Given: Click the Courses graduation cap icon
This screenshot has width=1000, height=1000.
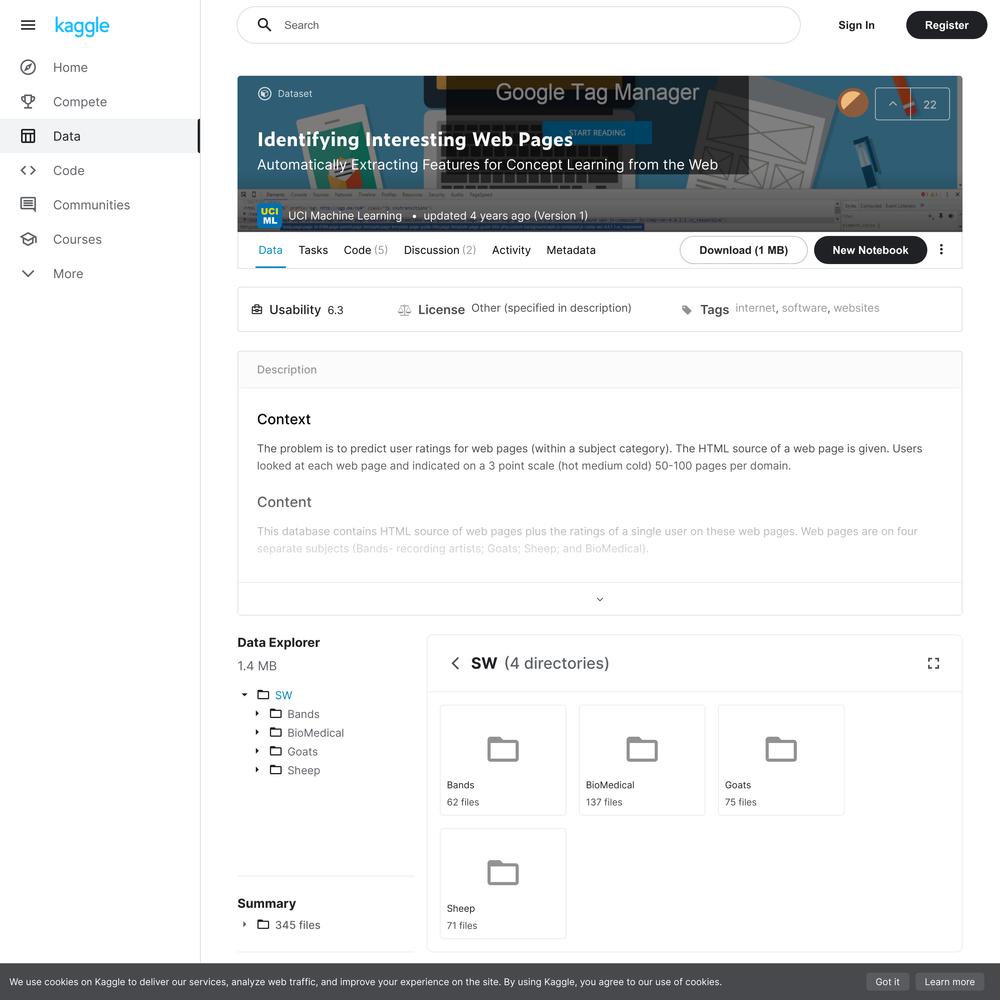Looking at the screenshot, I should (x=28, y=239).
